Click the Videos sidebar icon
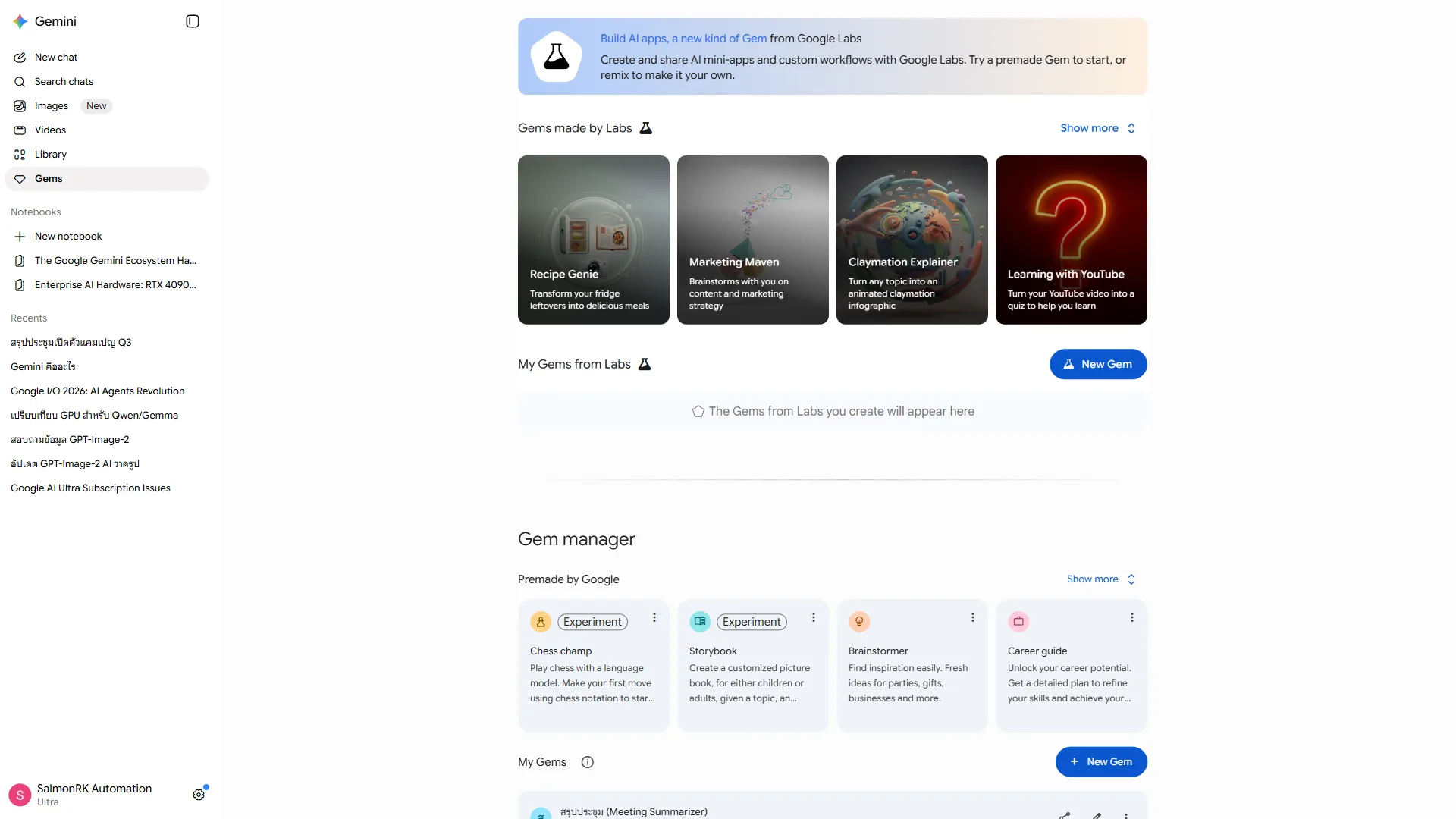 coord(20,130)
